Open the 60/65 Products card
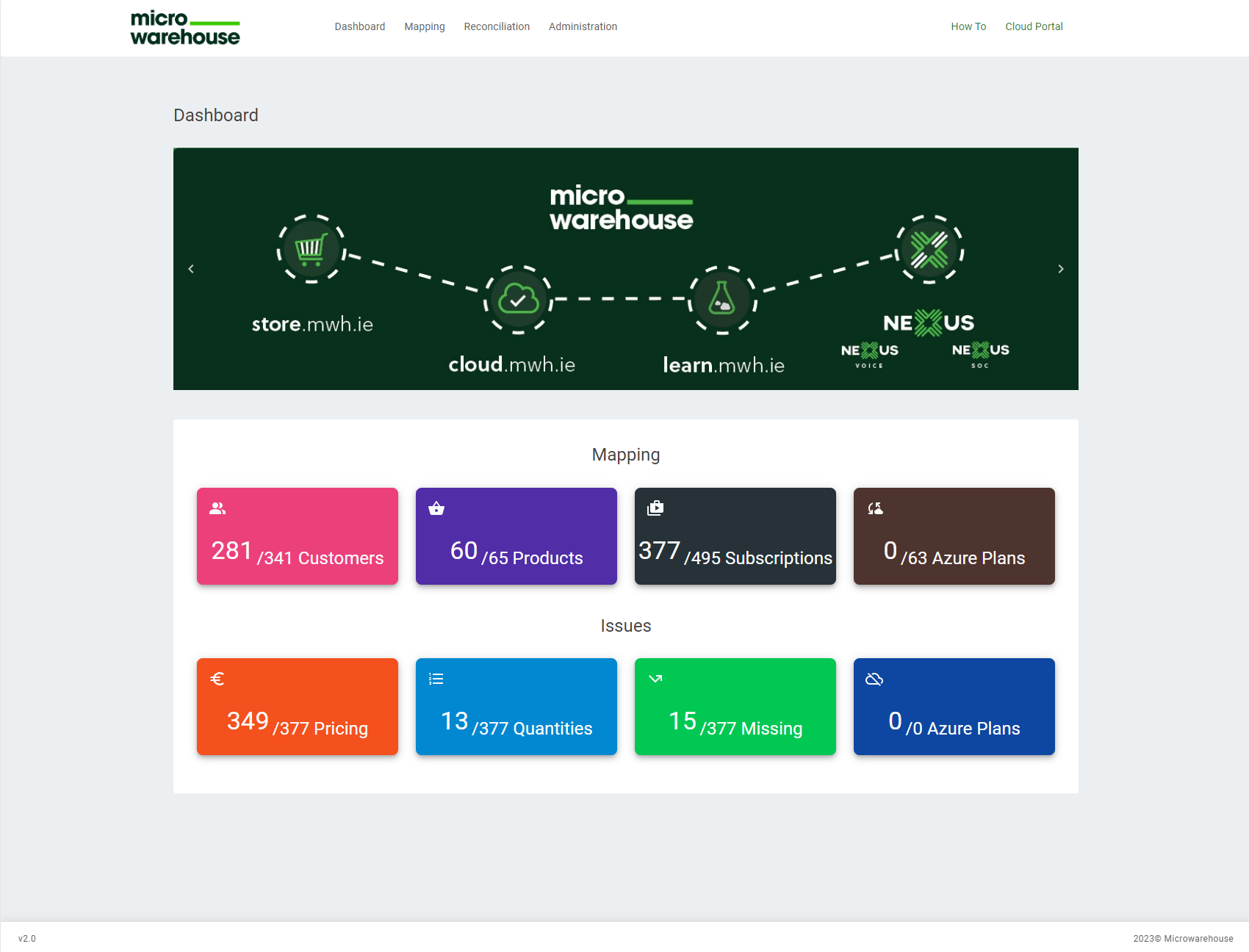Screen dimensions: 1249x952 [x=516, y=536]
